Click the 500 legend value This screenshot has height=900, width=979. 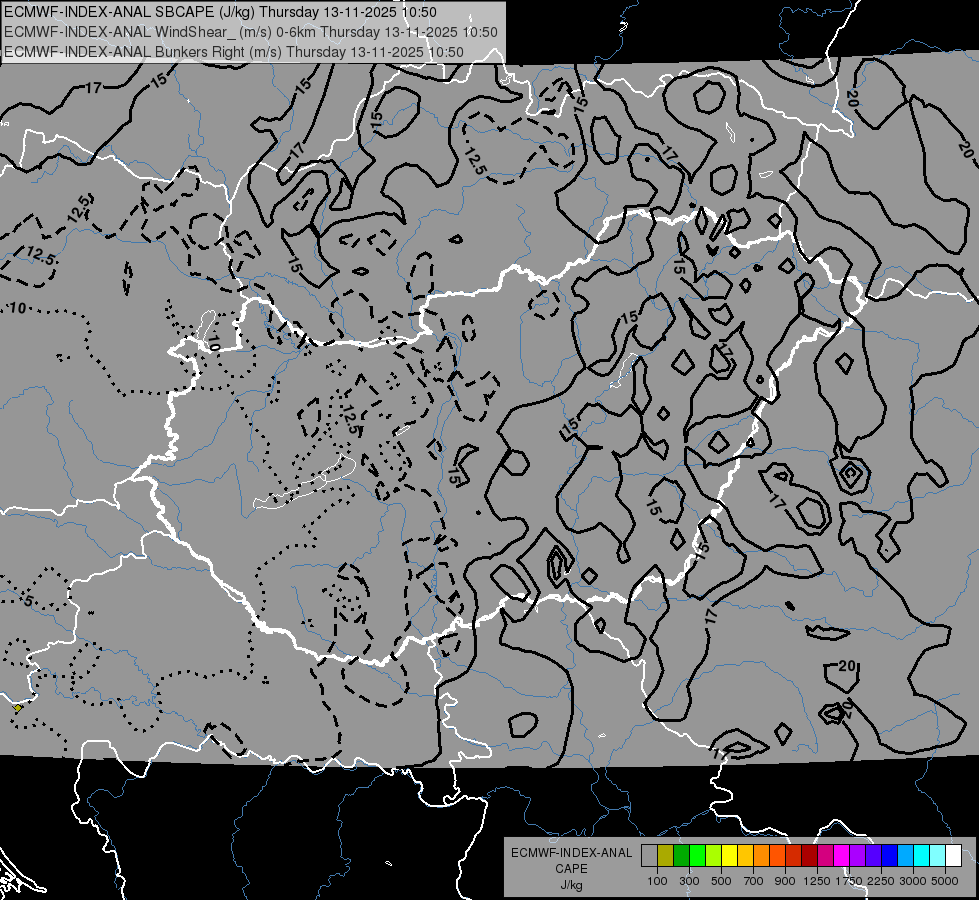721,881
